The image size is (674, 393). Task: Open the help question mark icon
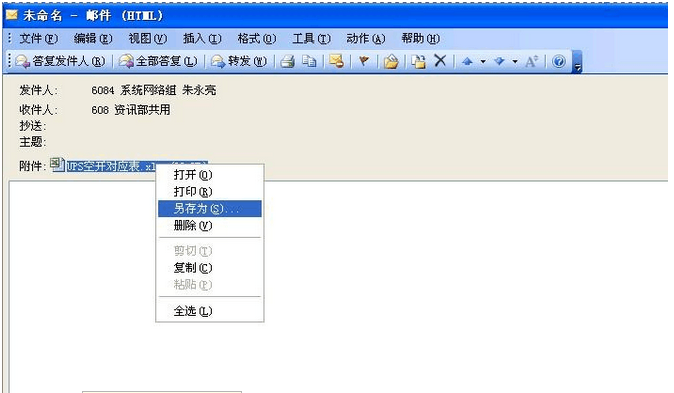[558, 61]
